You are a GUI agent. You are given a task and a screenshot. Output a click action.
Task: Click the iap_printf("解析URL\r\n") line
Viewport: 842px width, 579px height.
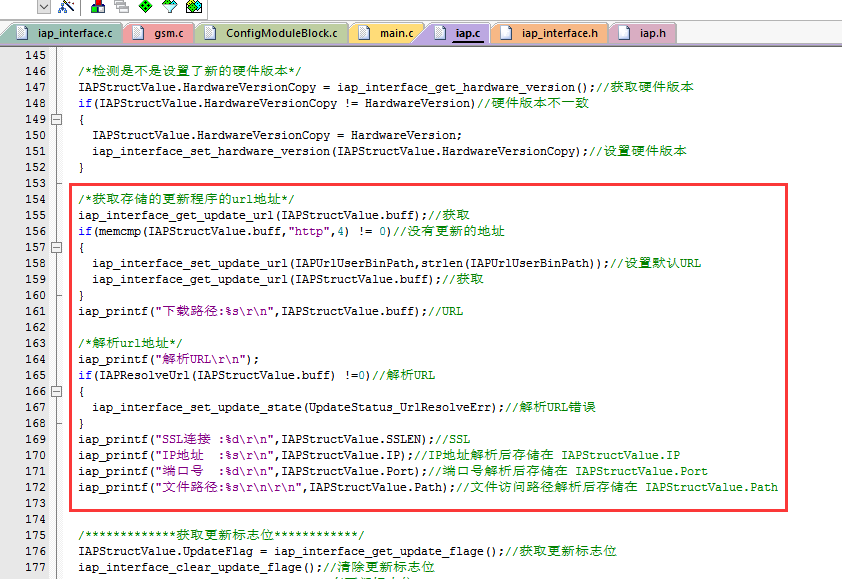(x=169, y=359)
